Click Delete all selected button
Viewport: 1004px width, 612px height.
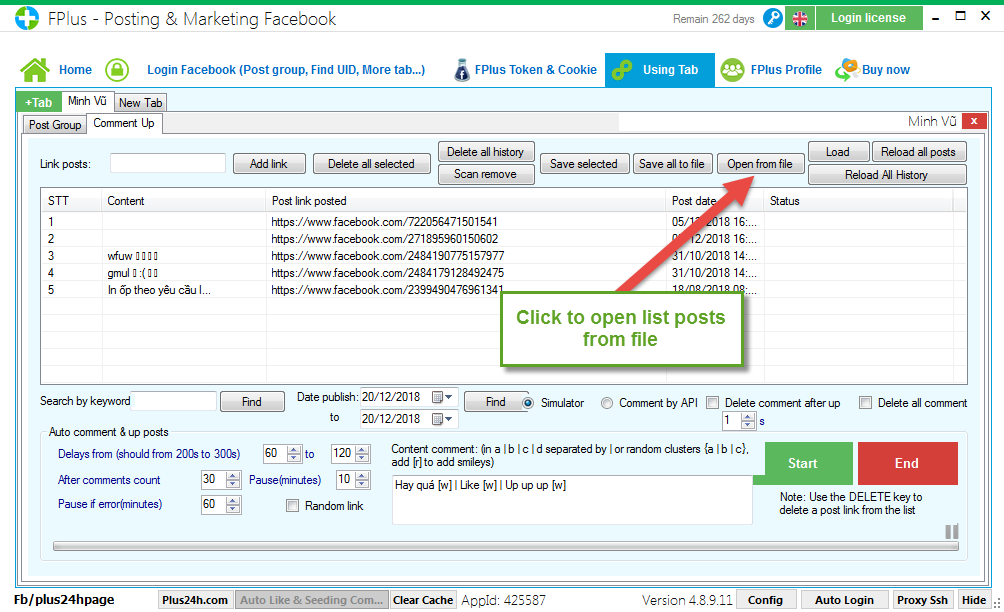(371, 164)
